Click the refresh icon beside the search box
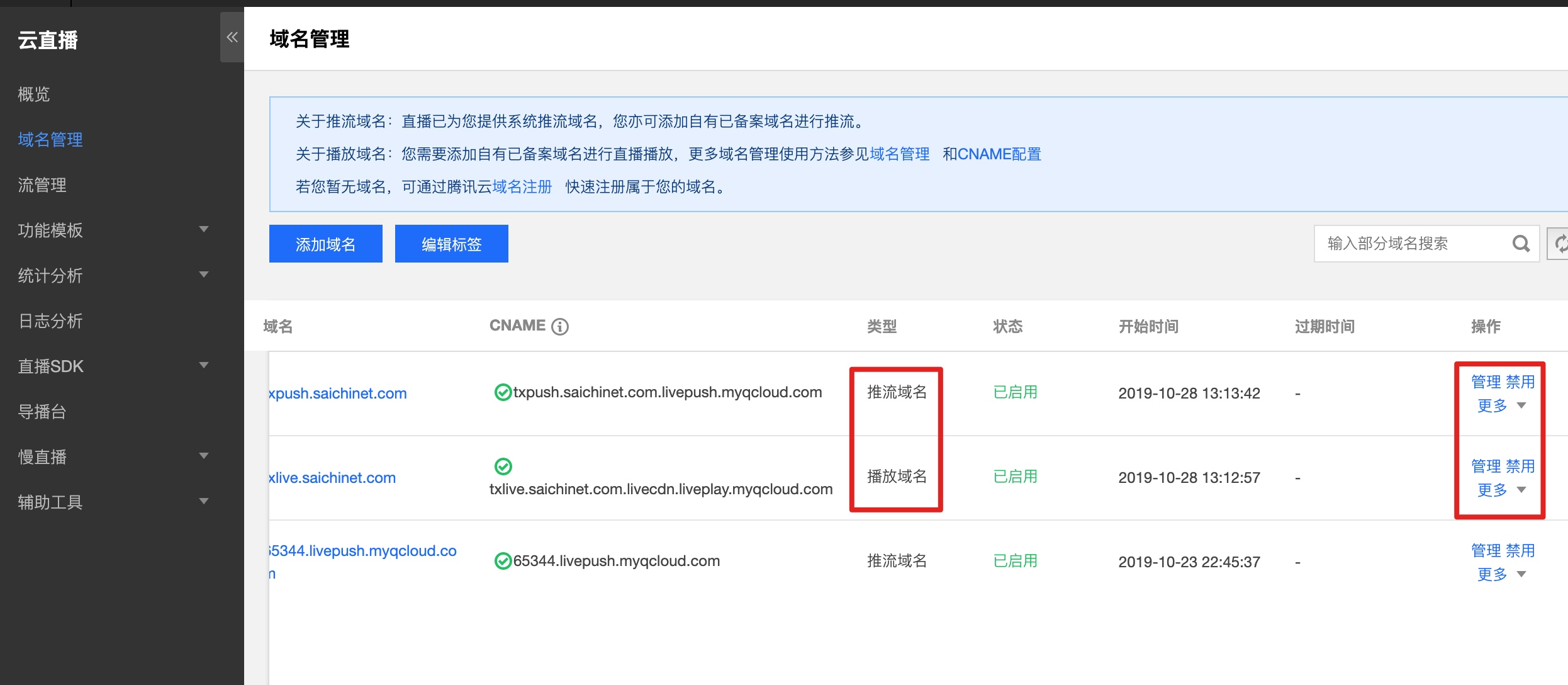Image resolution: width=1568 pixels, height=685 pixels. coord(1560,244)
